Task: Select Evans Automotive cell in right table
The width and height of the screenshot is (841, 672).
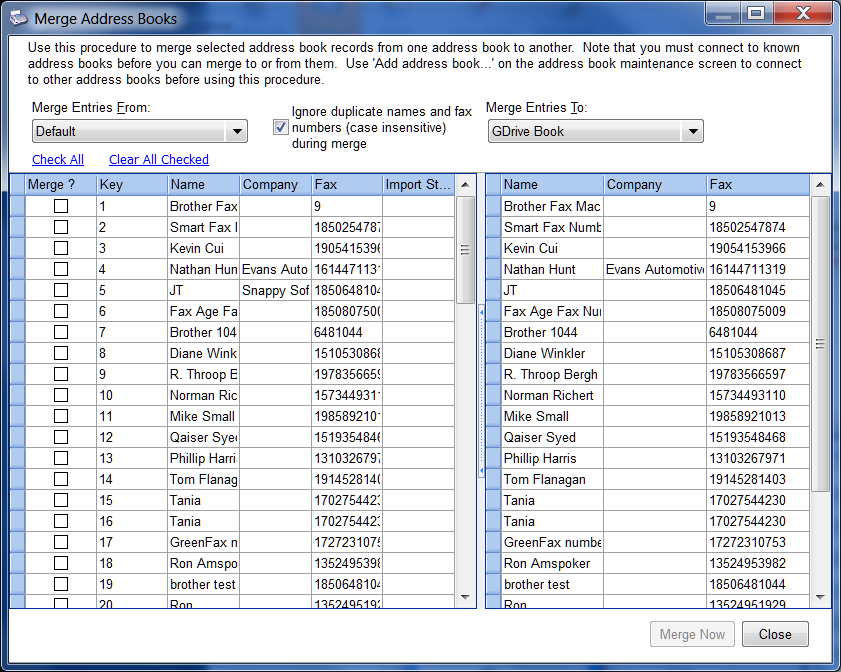Action: coord(654,269)
